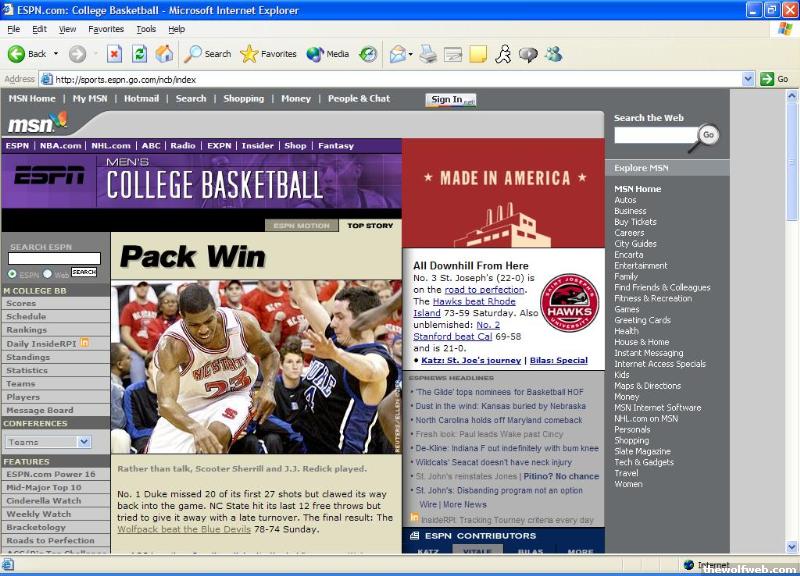Select the ESPN search radio button
This screenshot has height=576, width=800.
[x=12, y=274]
